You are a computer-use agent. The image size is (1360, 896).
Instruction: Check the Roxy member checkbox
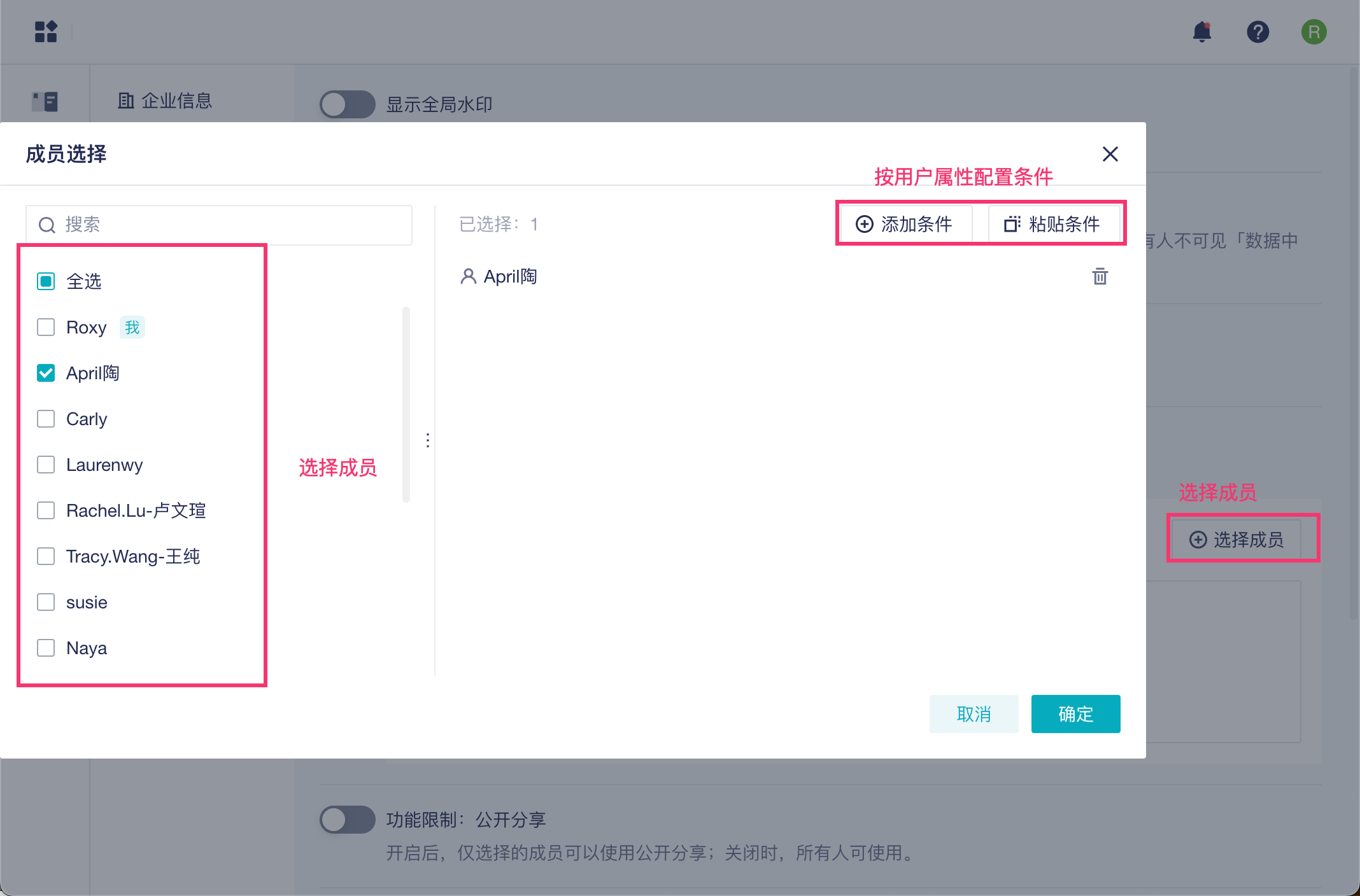click(x=45, y=327)
